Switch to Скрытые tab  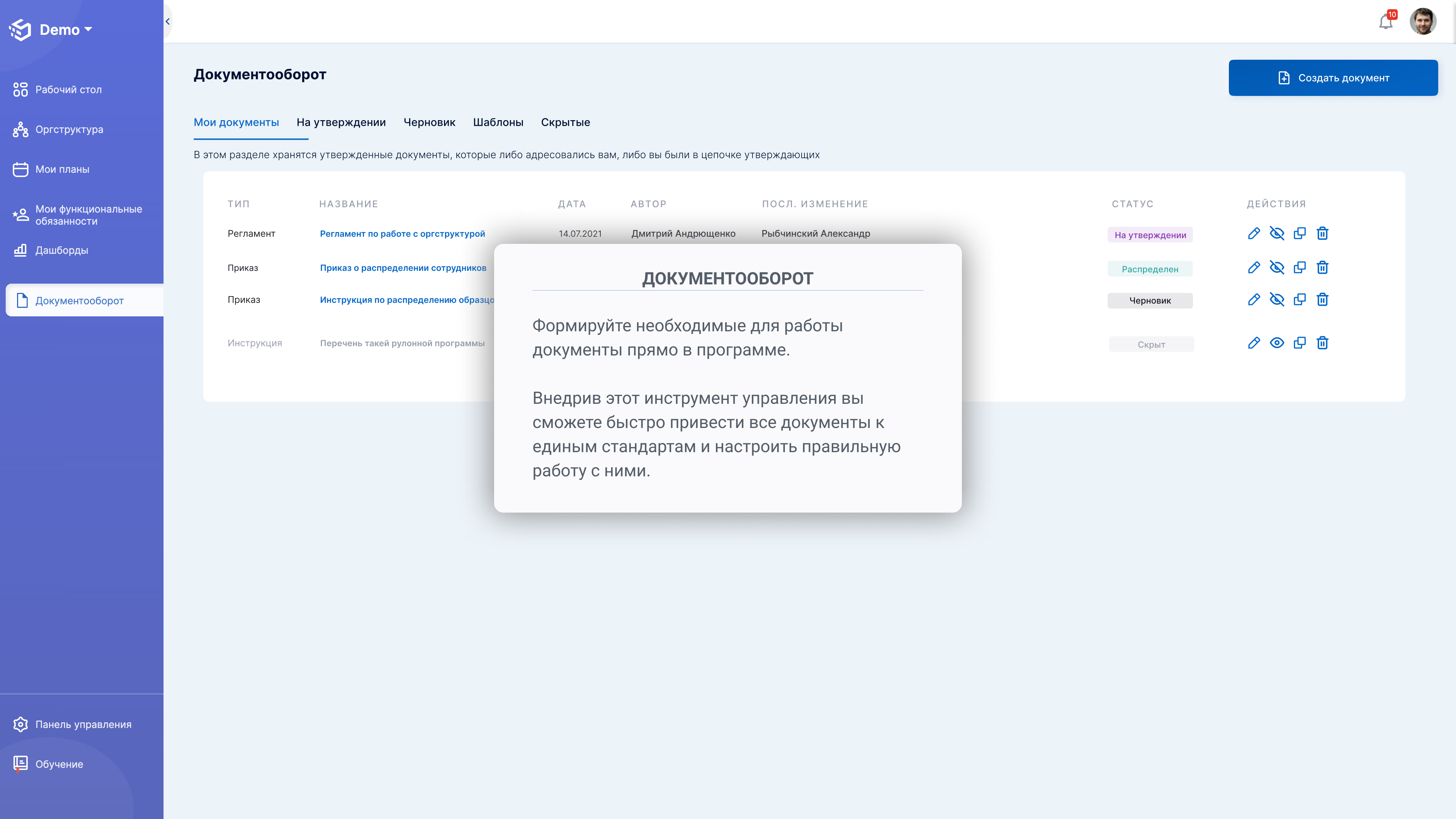565,122
